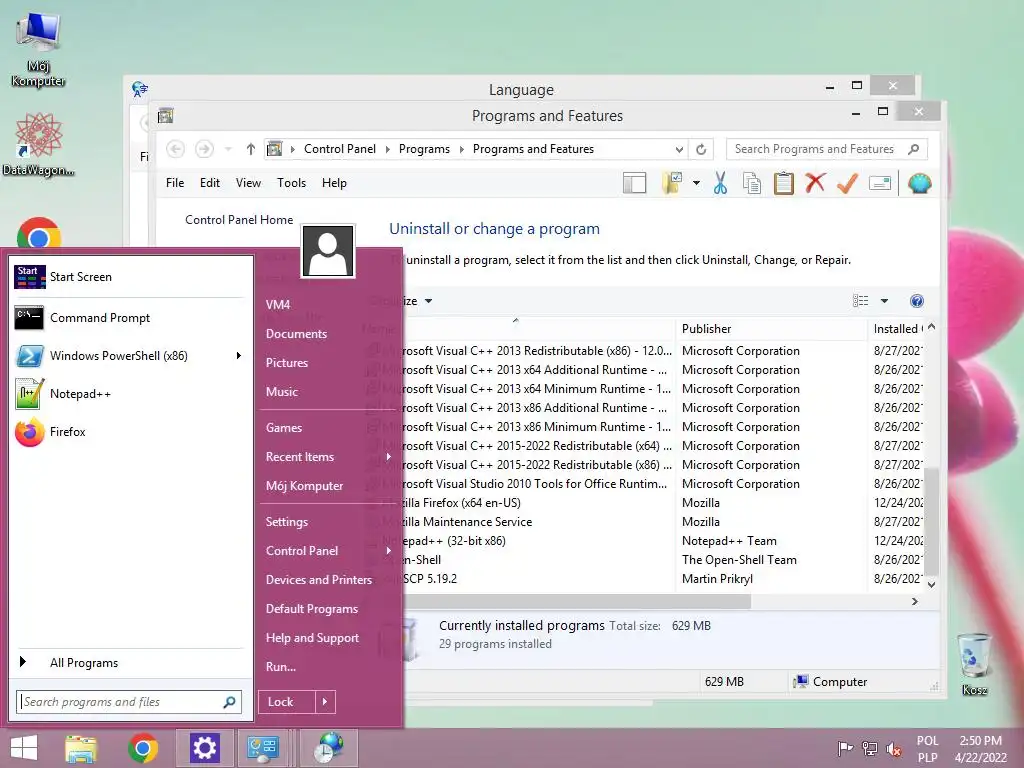Open shutdown options arrow beside Lock
This screenshot has width=1024, height=768.
pyautogui.click(x=325, y=702)
